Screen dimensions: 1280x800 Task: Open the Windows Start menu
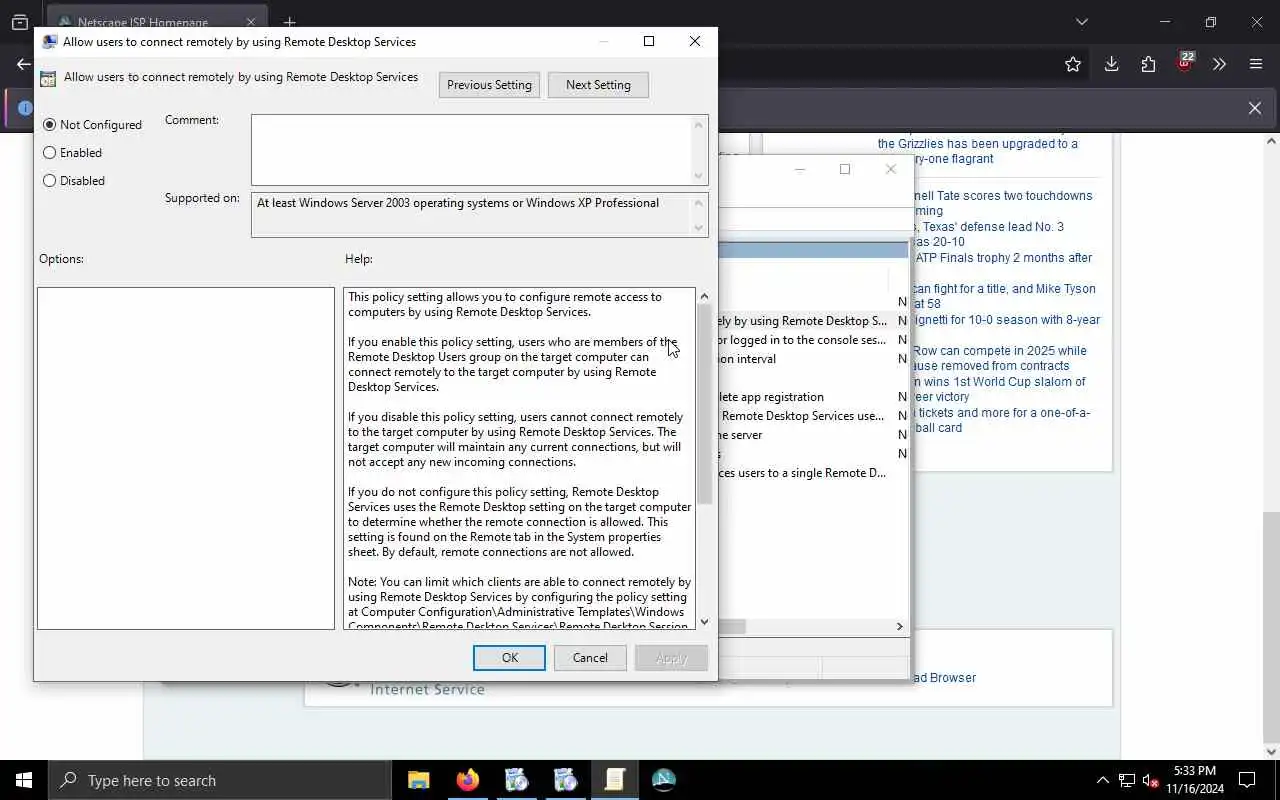pyautogui.click(x=24, y=780)
